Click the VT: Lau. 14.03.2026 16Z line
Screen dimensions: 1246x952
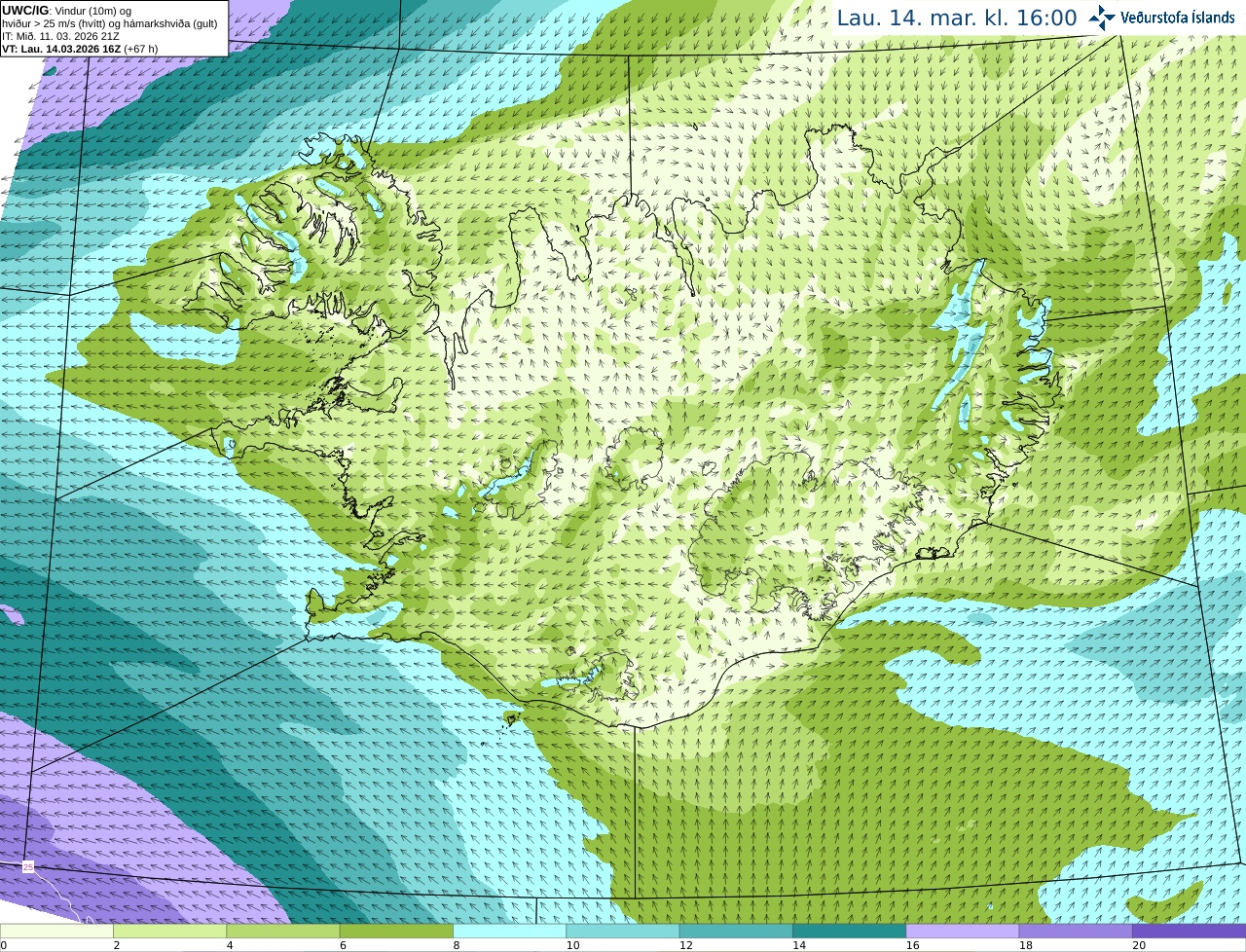pos(80,49)
